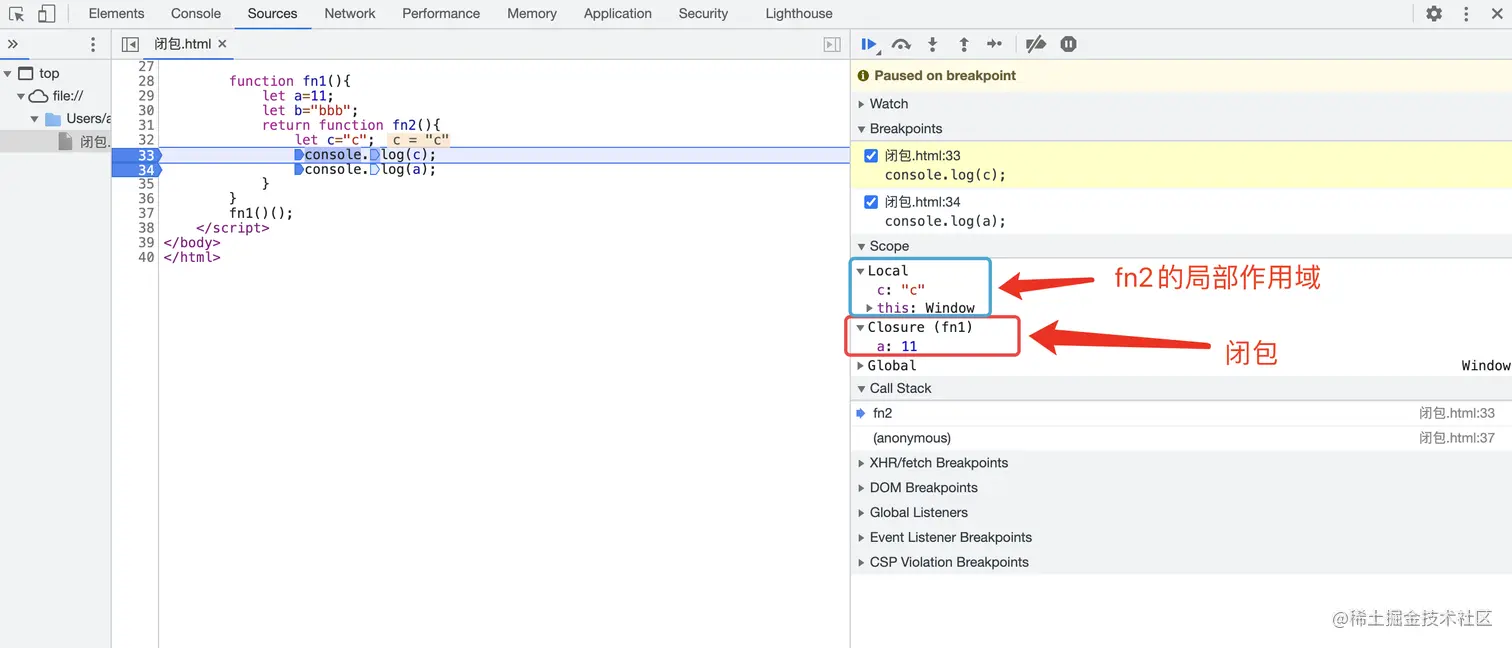Open the Performance tab
This screenshot has height=648, width=1512.
click(441, 14)
